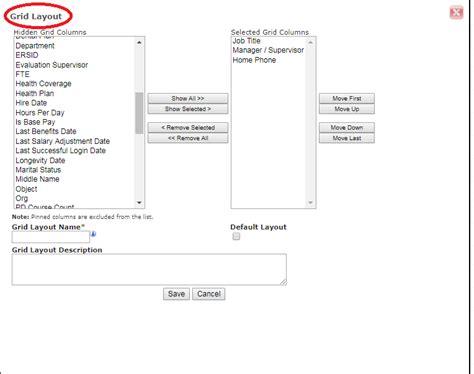Image resolution: width=474 pixels, height=374 pixels.
Task: Select Last Successful Login Date column
Action: (x=61, y=151)
